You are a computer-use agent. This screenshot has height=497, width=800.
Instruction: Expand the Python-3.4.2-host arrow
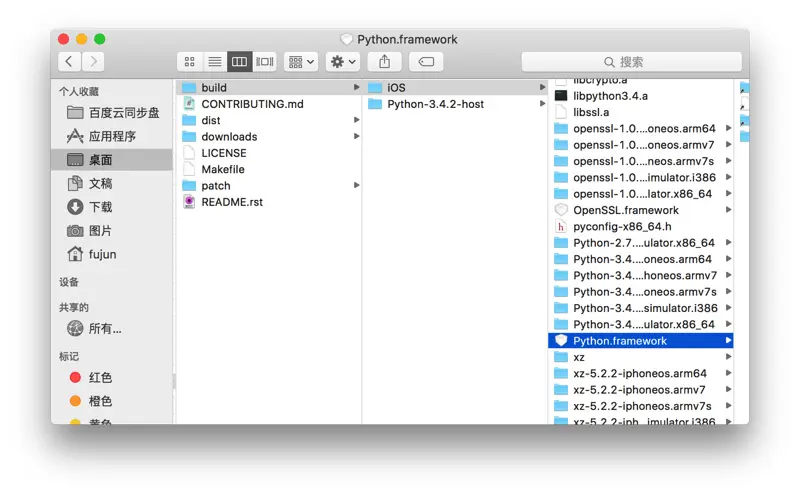click(542, 104)
